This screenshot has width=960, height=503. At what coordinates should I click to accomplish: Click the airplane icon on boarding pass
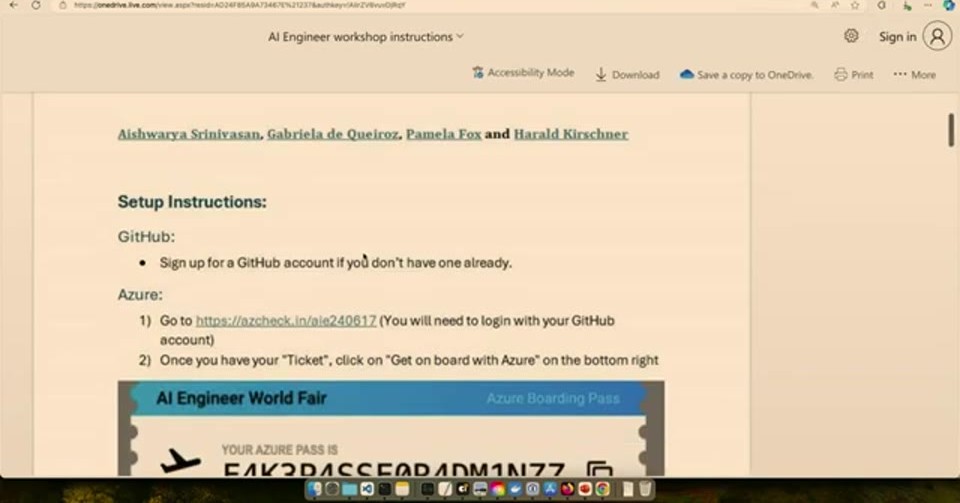tap(180, 460)
